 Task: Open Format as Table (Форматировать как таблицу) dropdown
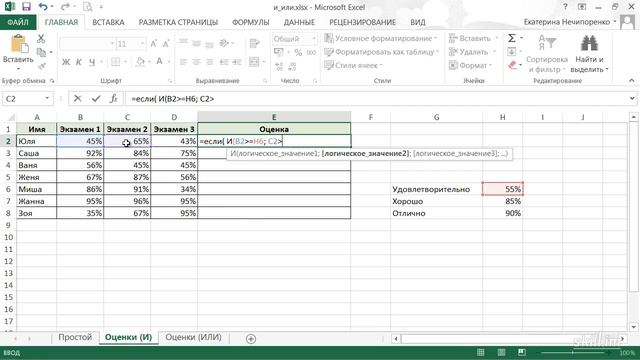(382, 52)
